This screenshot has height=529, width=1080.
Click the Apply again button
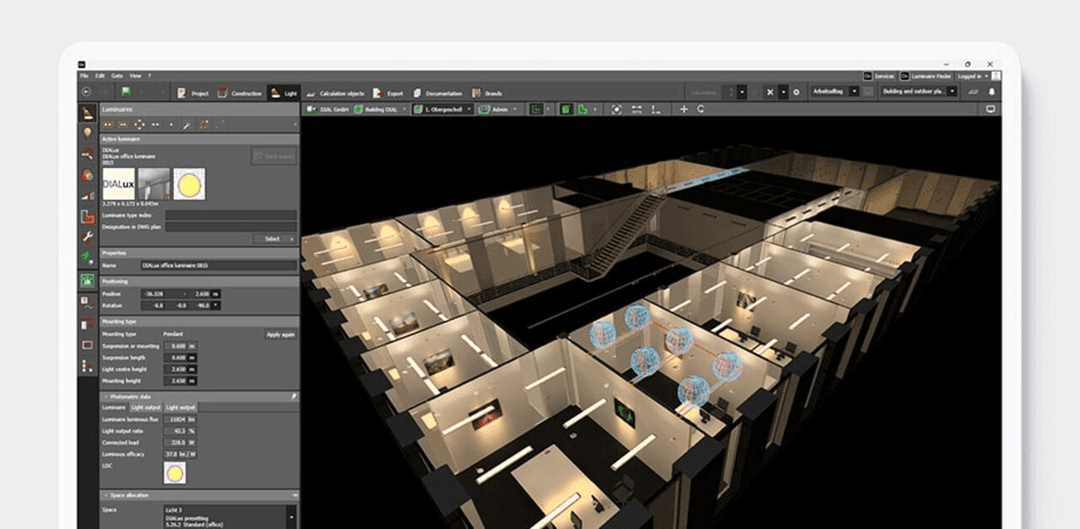pyautogui.click(x=280, y=334)
